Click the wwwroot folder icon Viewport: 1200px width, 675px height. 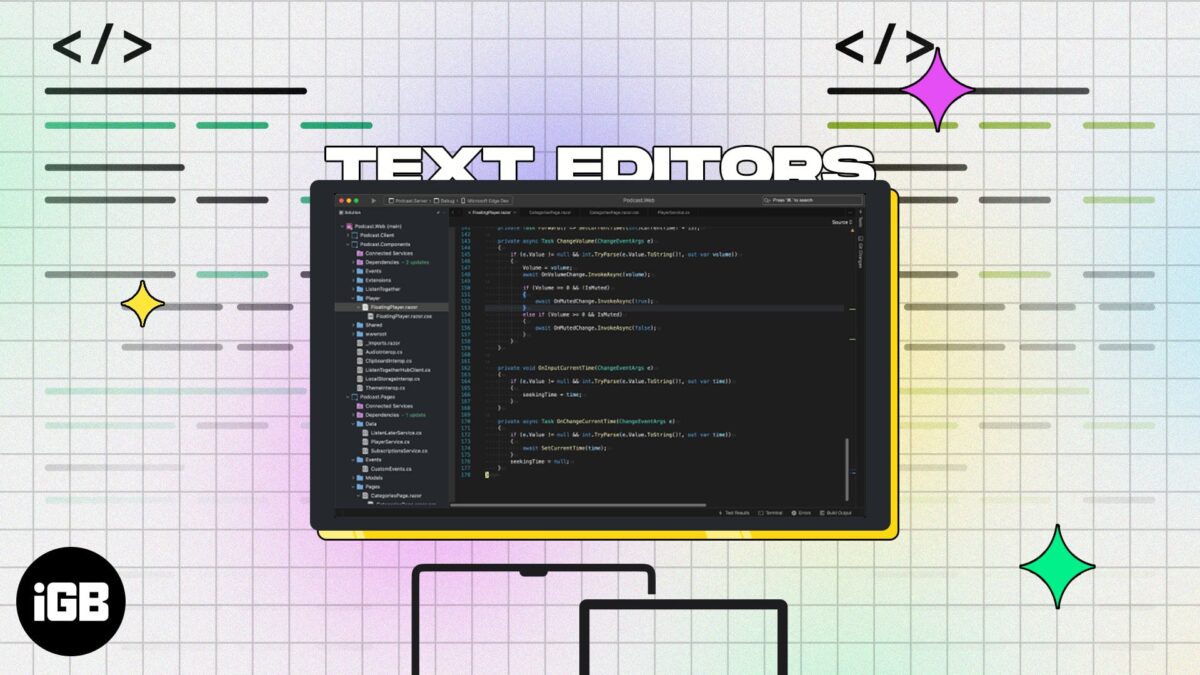[360, 334]
